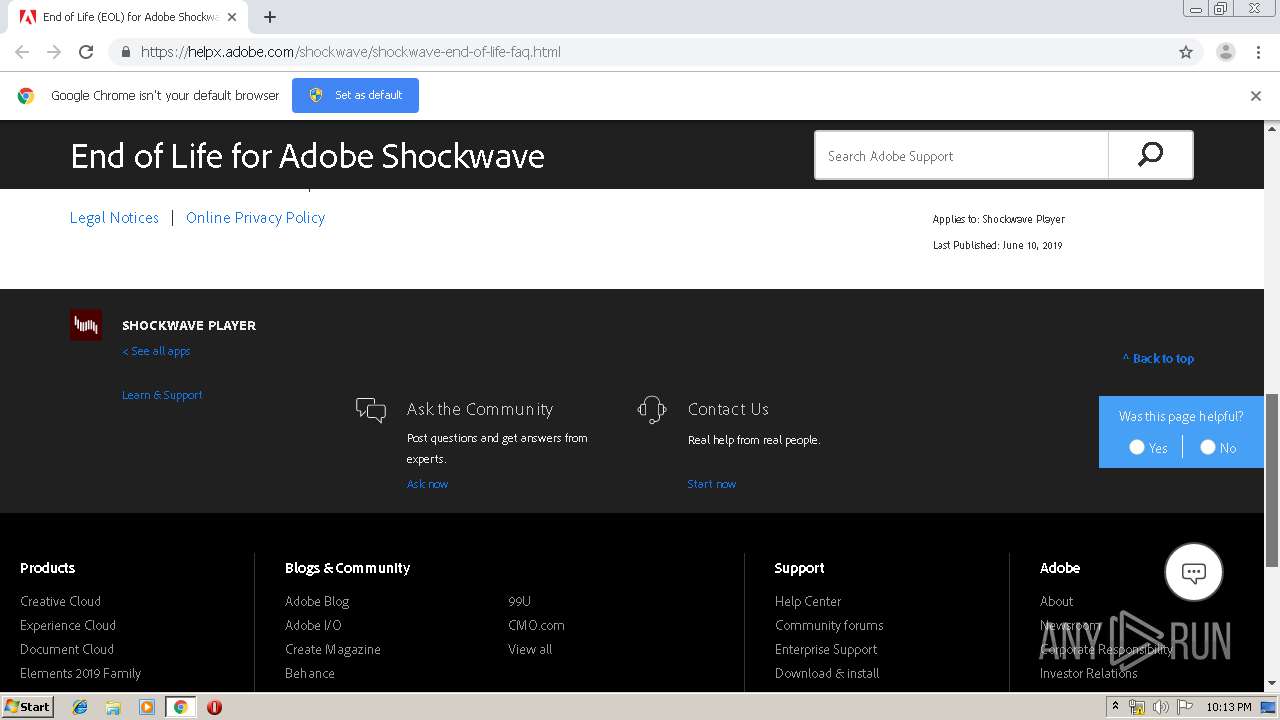The image size is (1280, 720).
Task: Open the Adobe Blog footer link
Action: pos(317,601)
